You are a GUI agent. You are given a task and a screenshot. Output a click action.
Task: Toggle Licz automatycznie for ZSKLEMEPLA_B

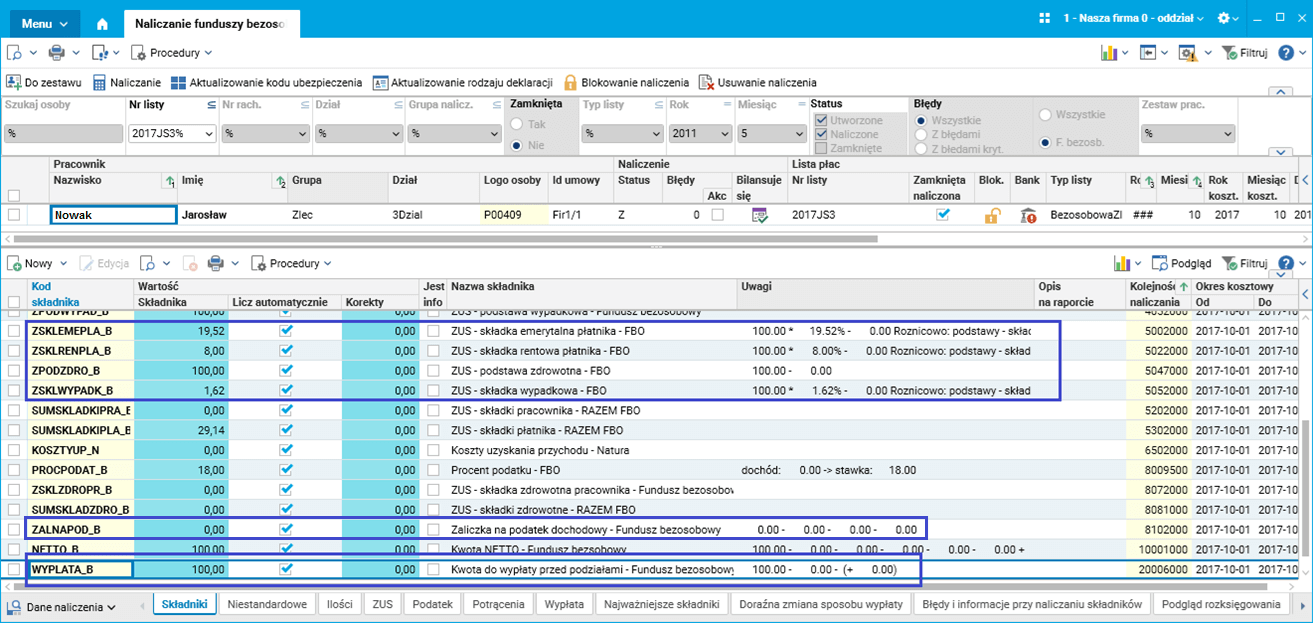pyautogui.click(x=286, y=331)
